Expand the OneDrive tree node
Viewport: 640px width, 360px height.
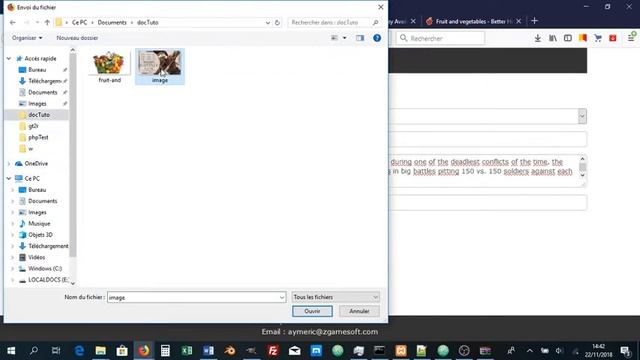tap(9, 164)
